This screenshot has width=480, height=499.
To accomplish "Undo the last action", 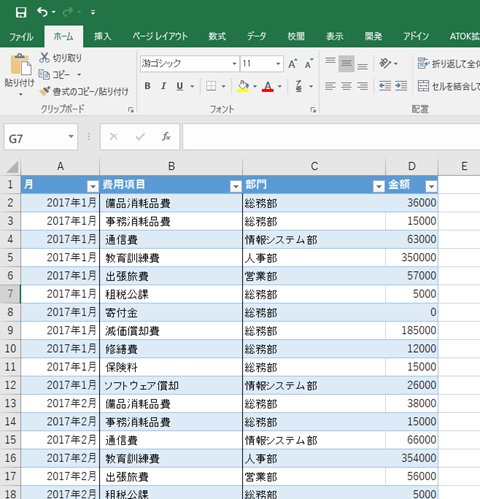I will 42,12.
